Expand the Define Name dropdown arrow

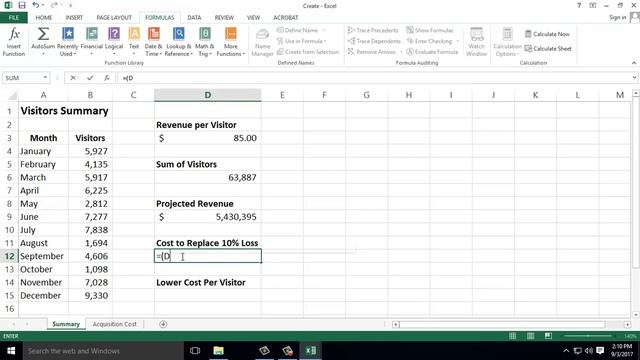pos(324,30)
